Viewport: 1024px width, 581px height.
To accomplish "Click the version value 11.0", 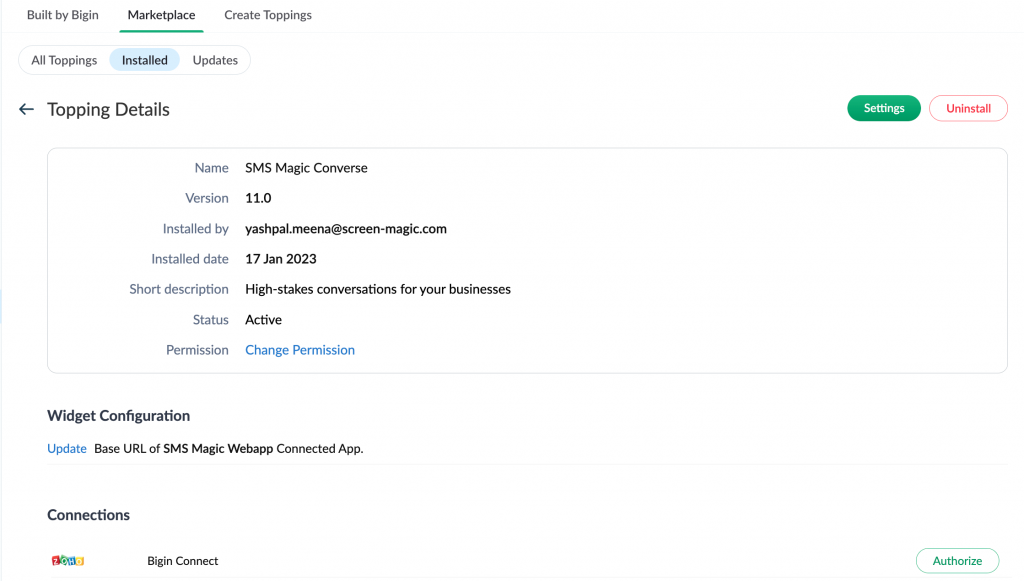I will pyautogui.click(x=258, y=198).
